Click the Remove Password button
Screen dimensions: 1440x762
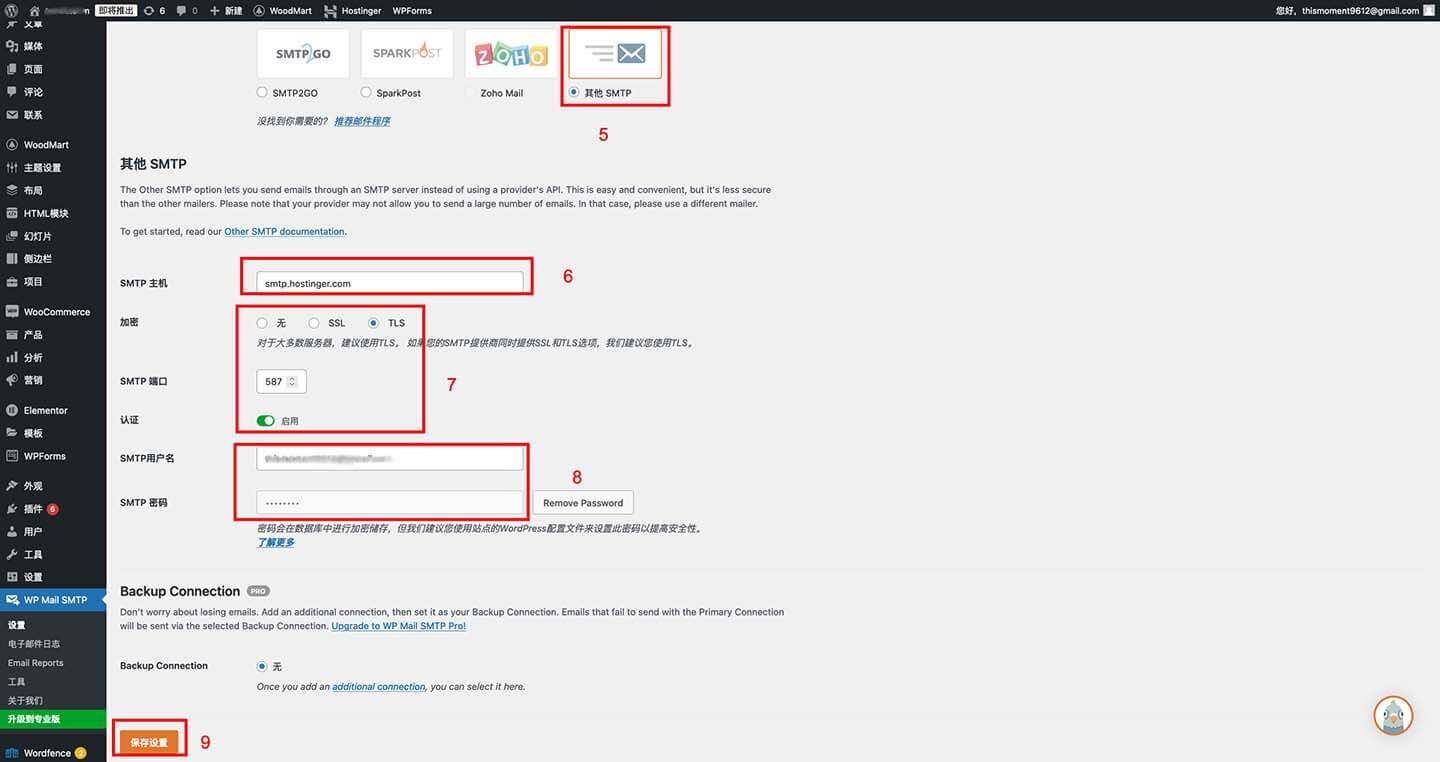click(582, 502)
